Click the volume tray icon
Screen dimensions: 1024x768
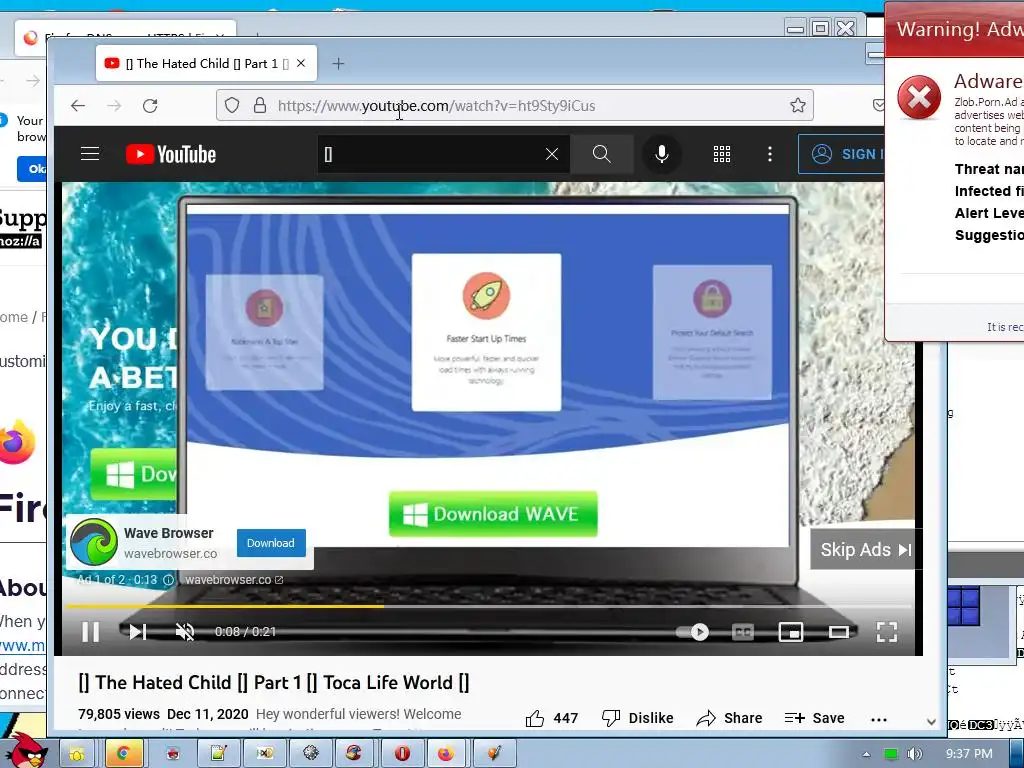915,754
